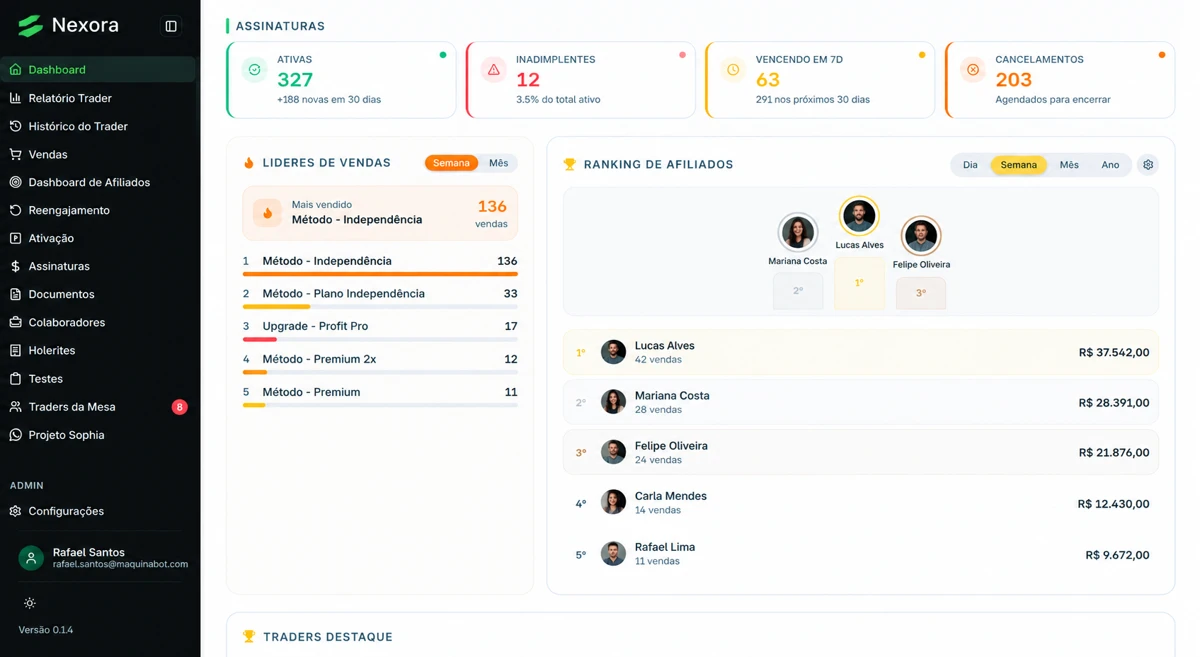Open the Inadimplentes card

(581, 80)
